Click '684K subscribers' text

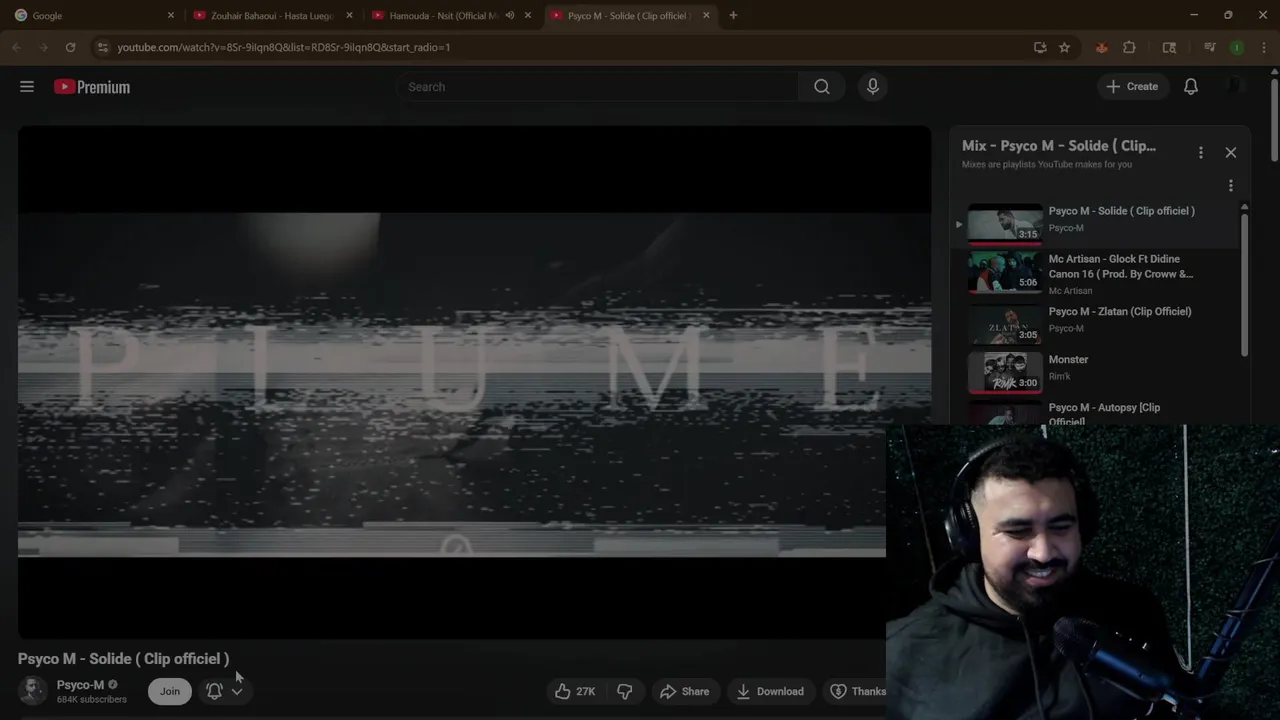coord(92,699)
